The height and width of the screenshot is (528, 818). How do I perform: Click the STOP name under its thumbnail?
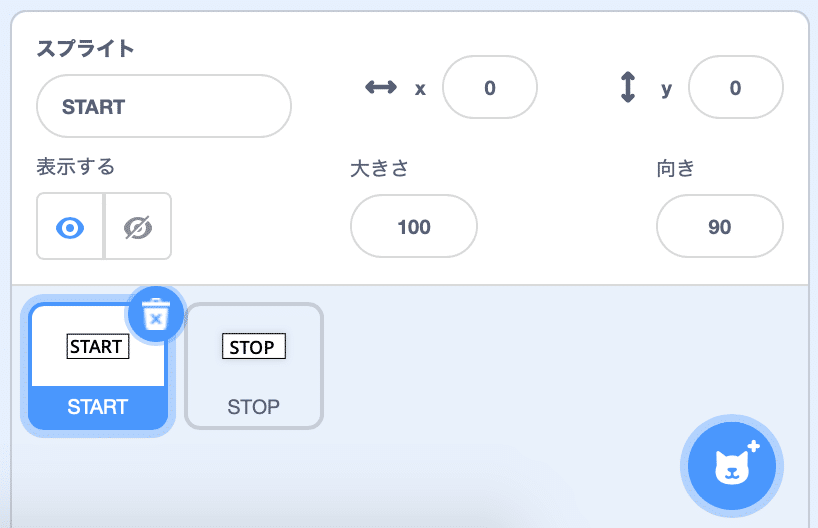point(254,407)
